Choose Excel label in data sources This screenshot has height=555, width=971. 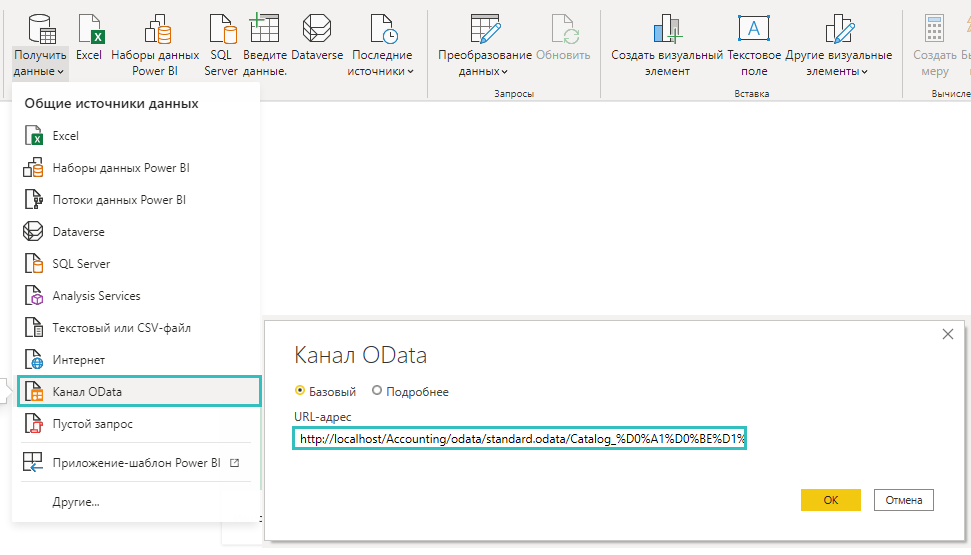(x=66, y=136)
